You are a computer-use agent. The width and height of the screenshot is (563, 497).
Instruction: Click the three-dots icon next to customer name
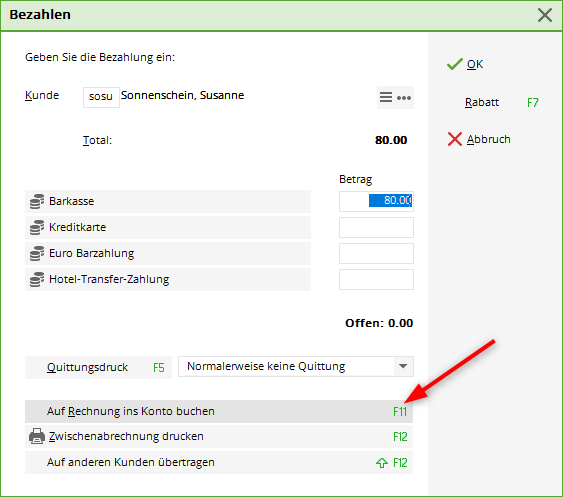tap(404, 98)
